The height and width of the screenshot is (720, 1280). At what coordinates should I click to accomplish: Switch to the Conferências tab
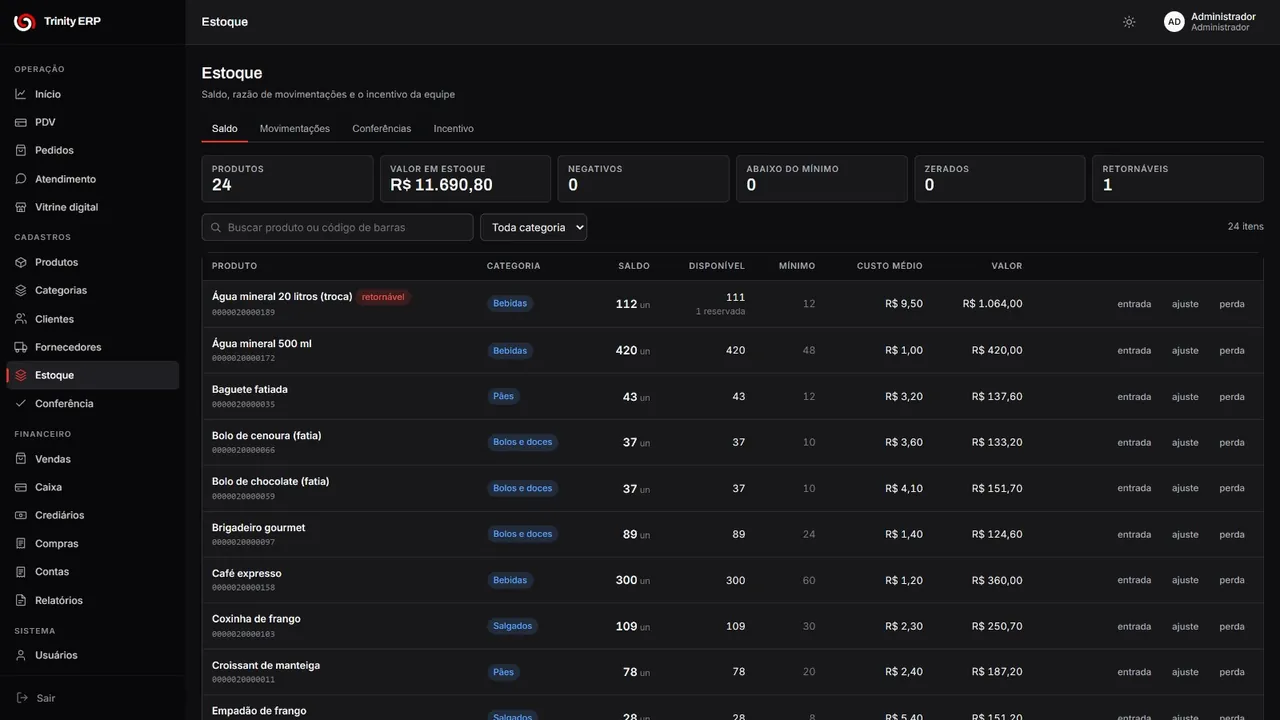pyautogui.click(x=381, y=129)
